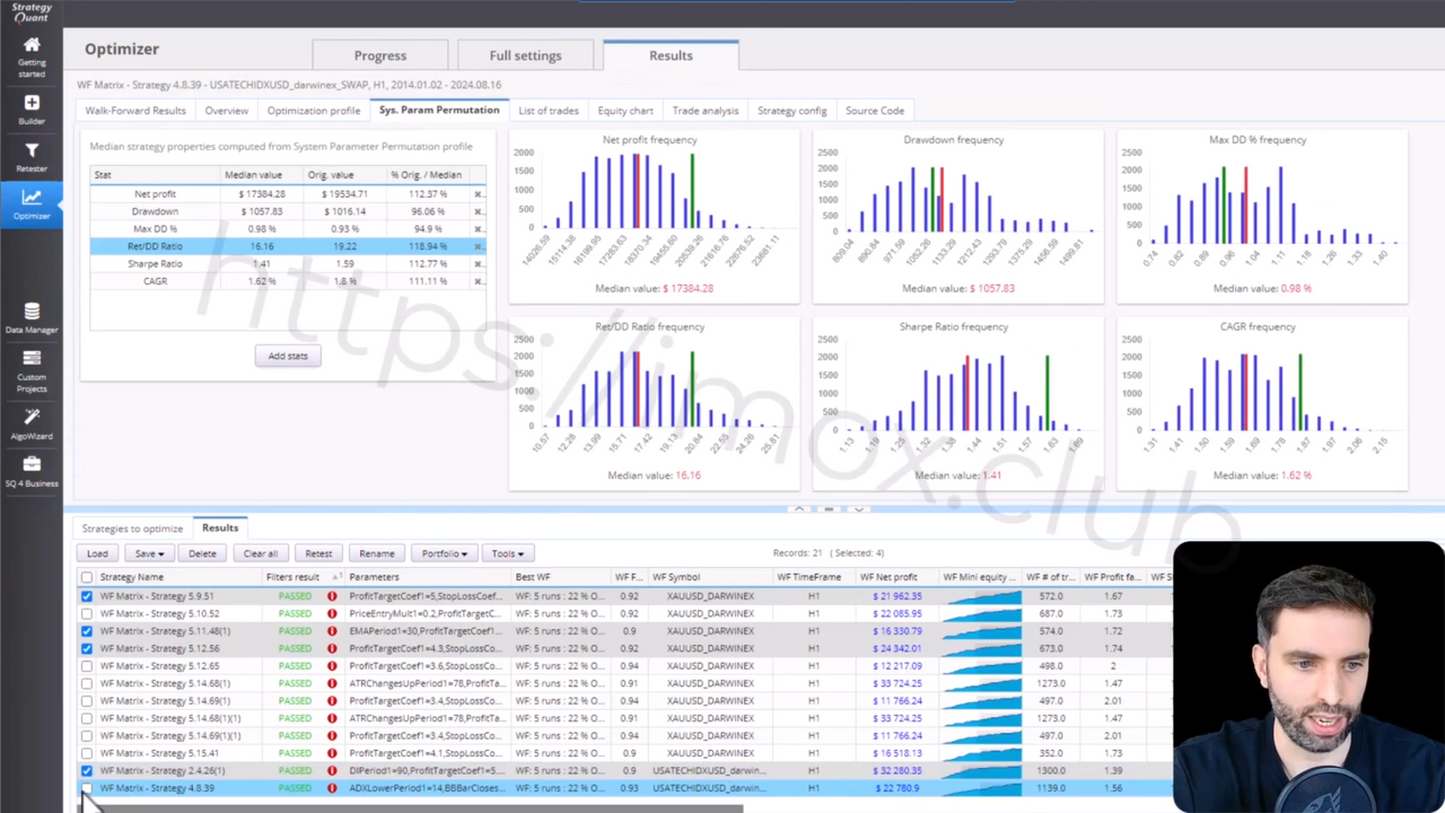Check the Strategy 5.12.65 checkbox
The width and height of the screenshot is (1445, 813).
87,666
